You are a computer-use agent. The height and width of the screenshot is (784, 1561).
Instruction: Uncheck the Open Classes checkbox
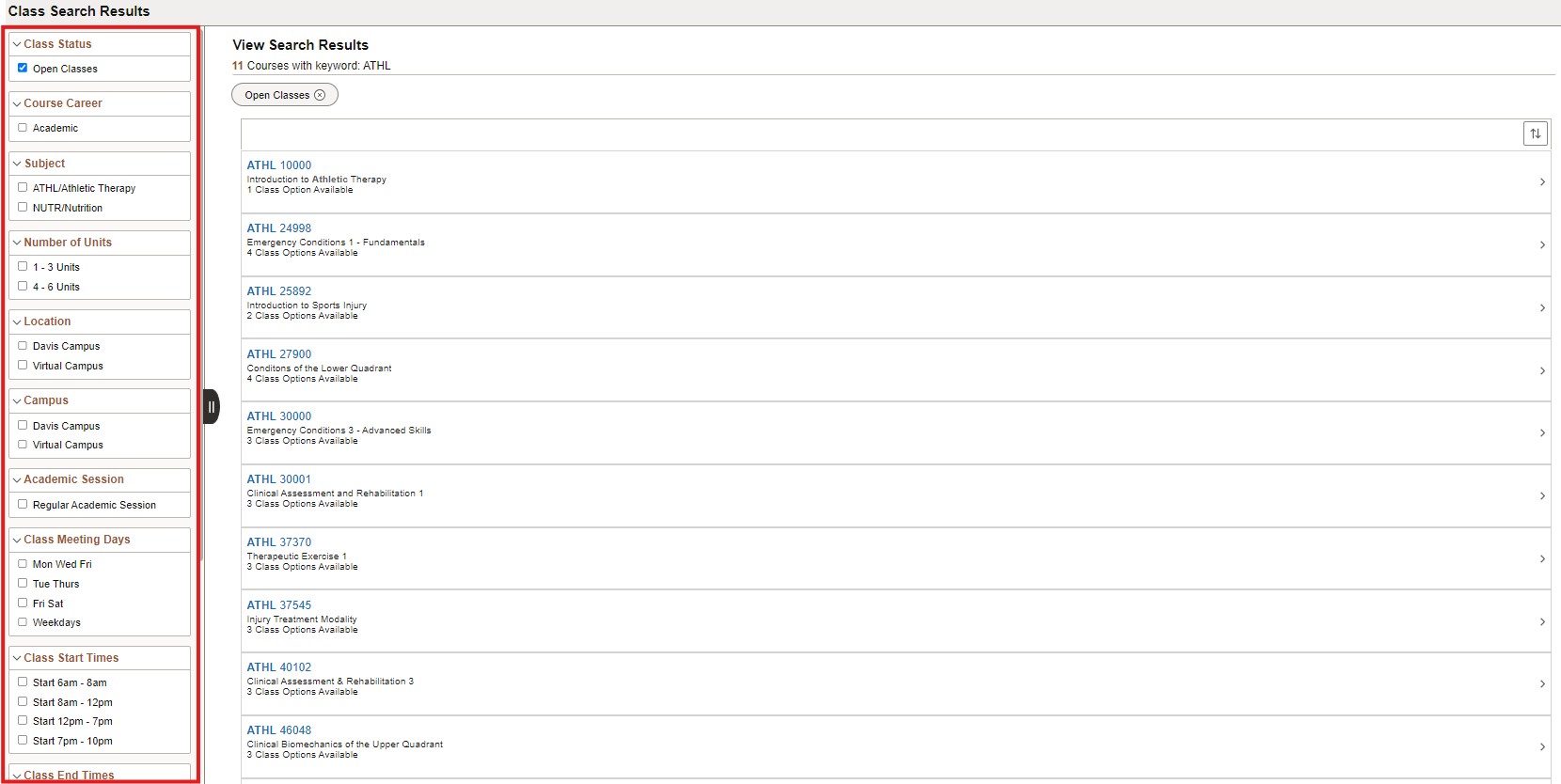23,68
